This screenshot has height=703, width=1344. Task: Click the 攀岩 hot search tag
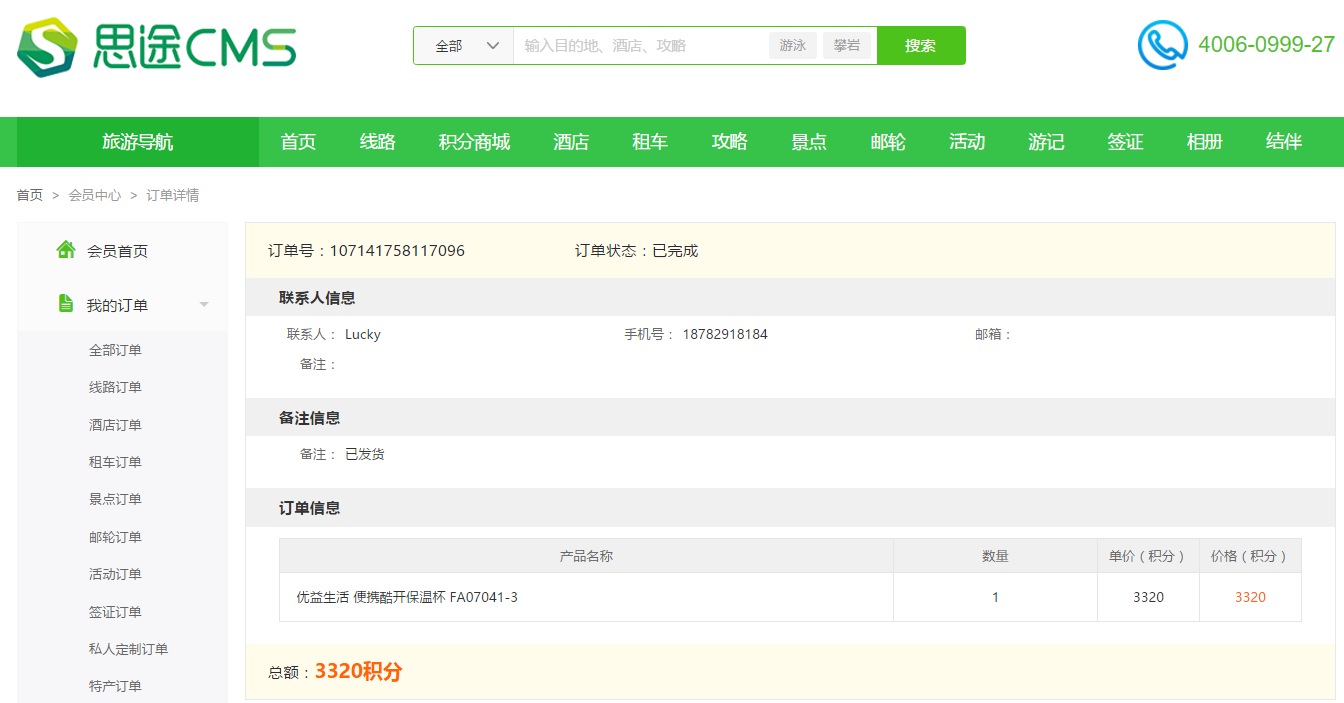point(847,46)
